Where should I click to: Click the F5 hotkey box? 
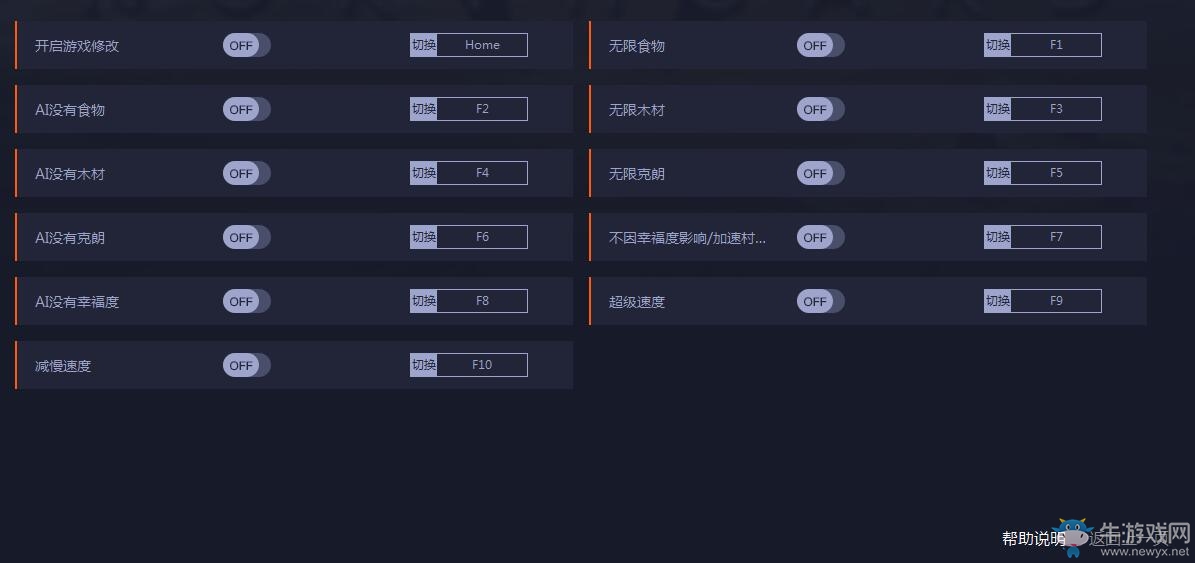[1056, 173]
